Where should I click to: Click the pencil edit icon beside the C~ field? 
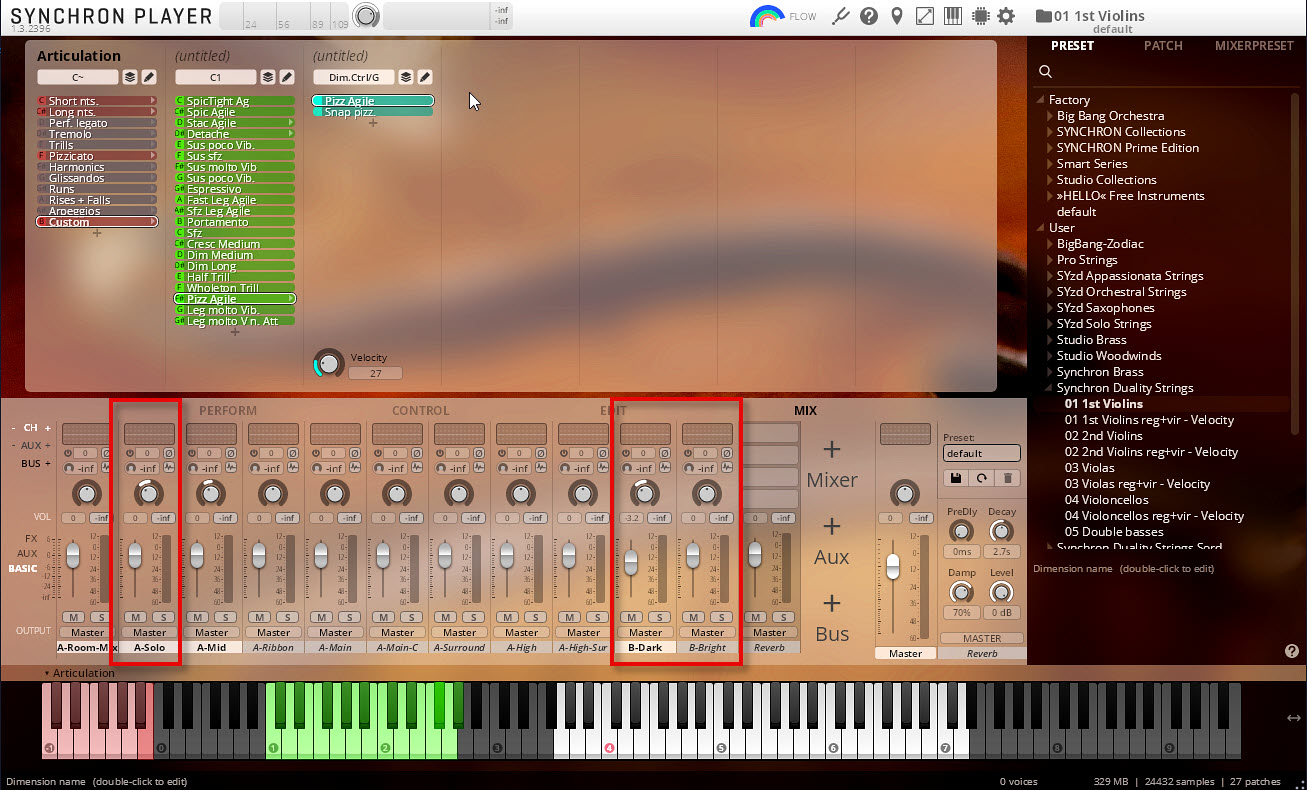[x=149, y=77]
